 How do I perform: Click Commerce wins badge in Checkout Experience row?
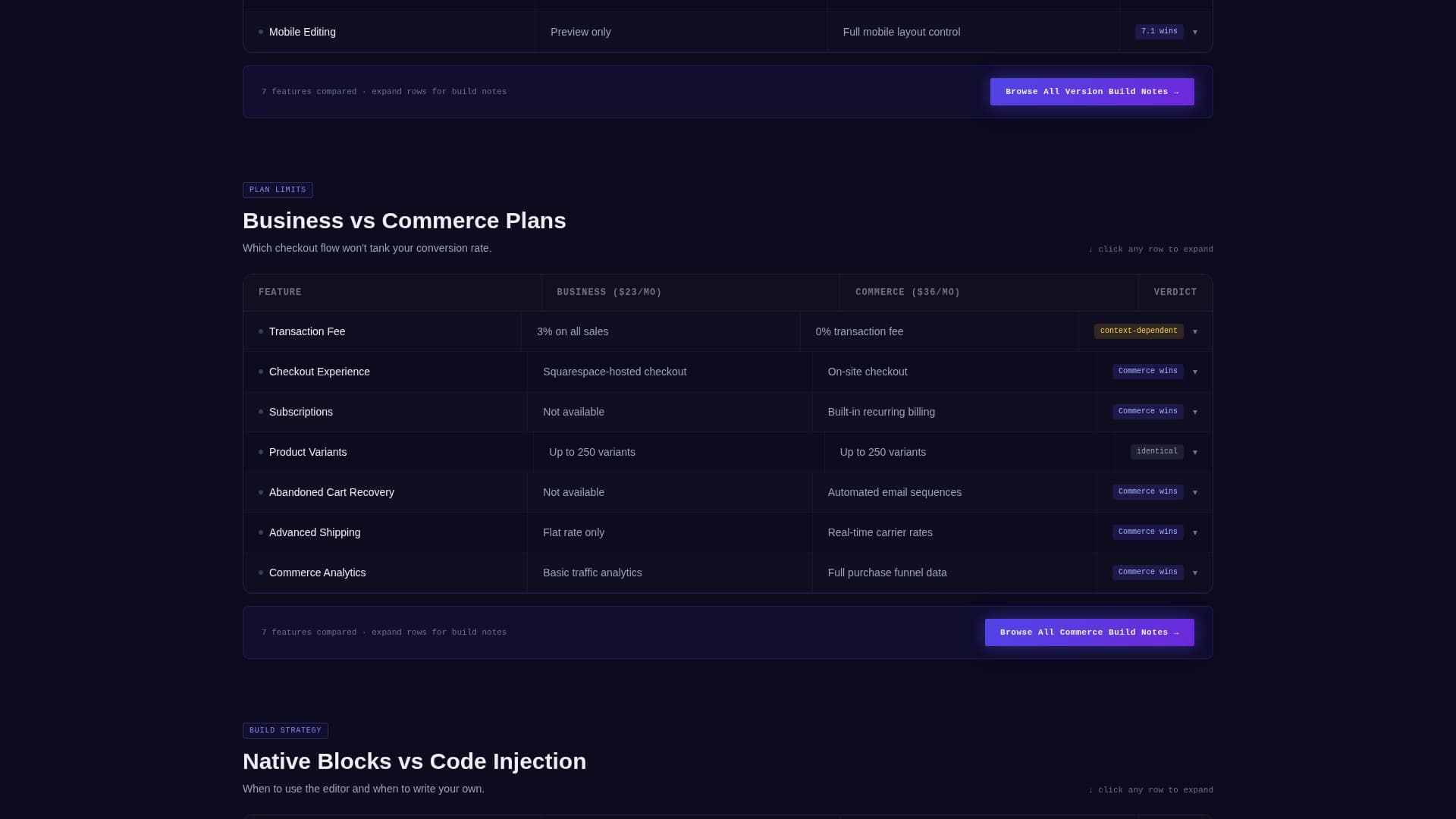(x=1147, y=372)
